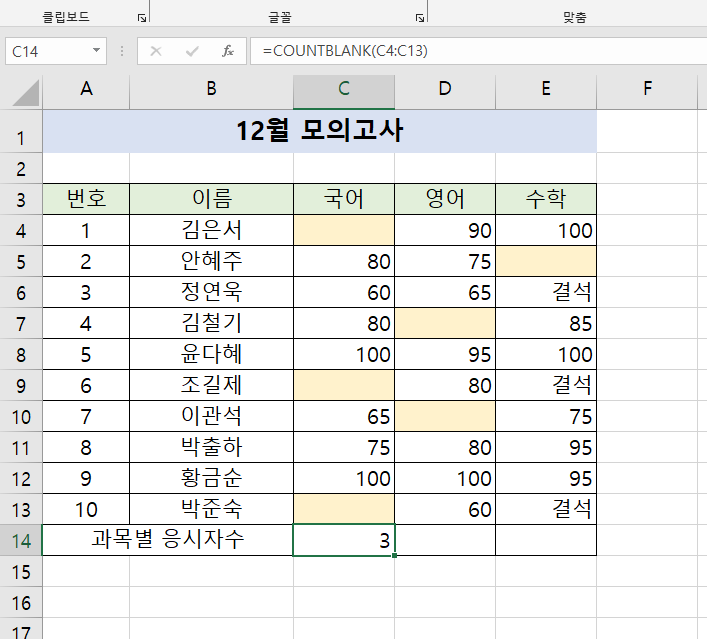Open the clipboard group dialog launcher
Viewport: 707px width, 639px height.
point(142,18)
